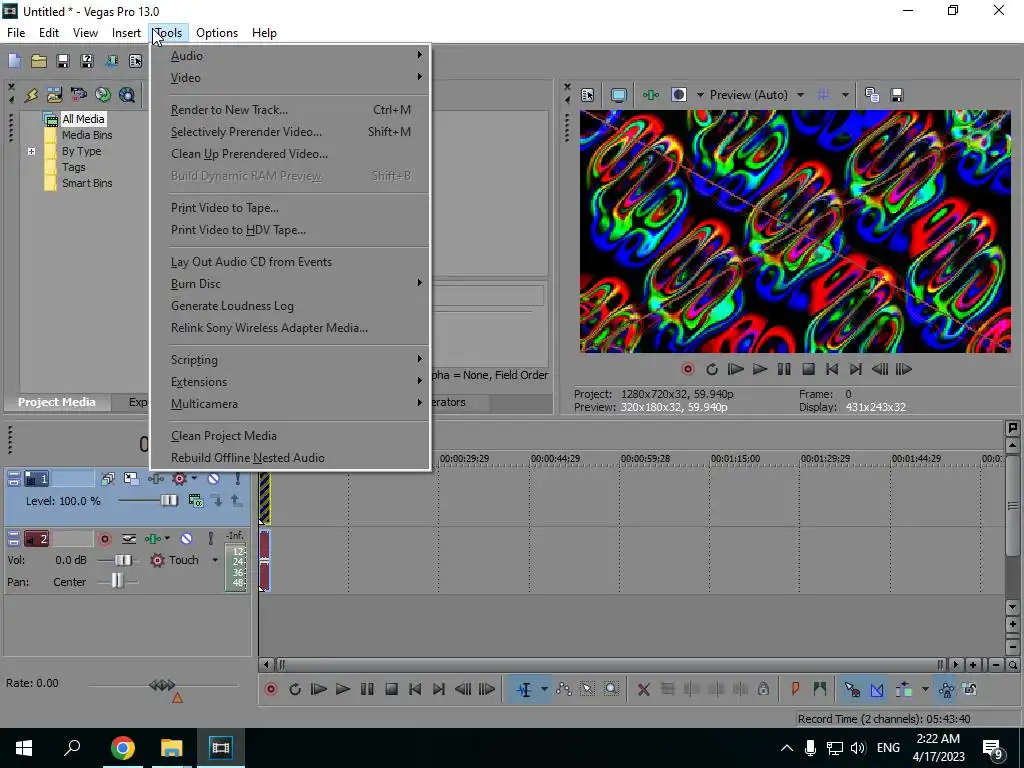Toggle Solo on audio track 2
The width and height of the screenshot is (1024, 768).
tap(210, 539)
